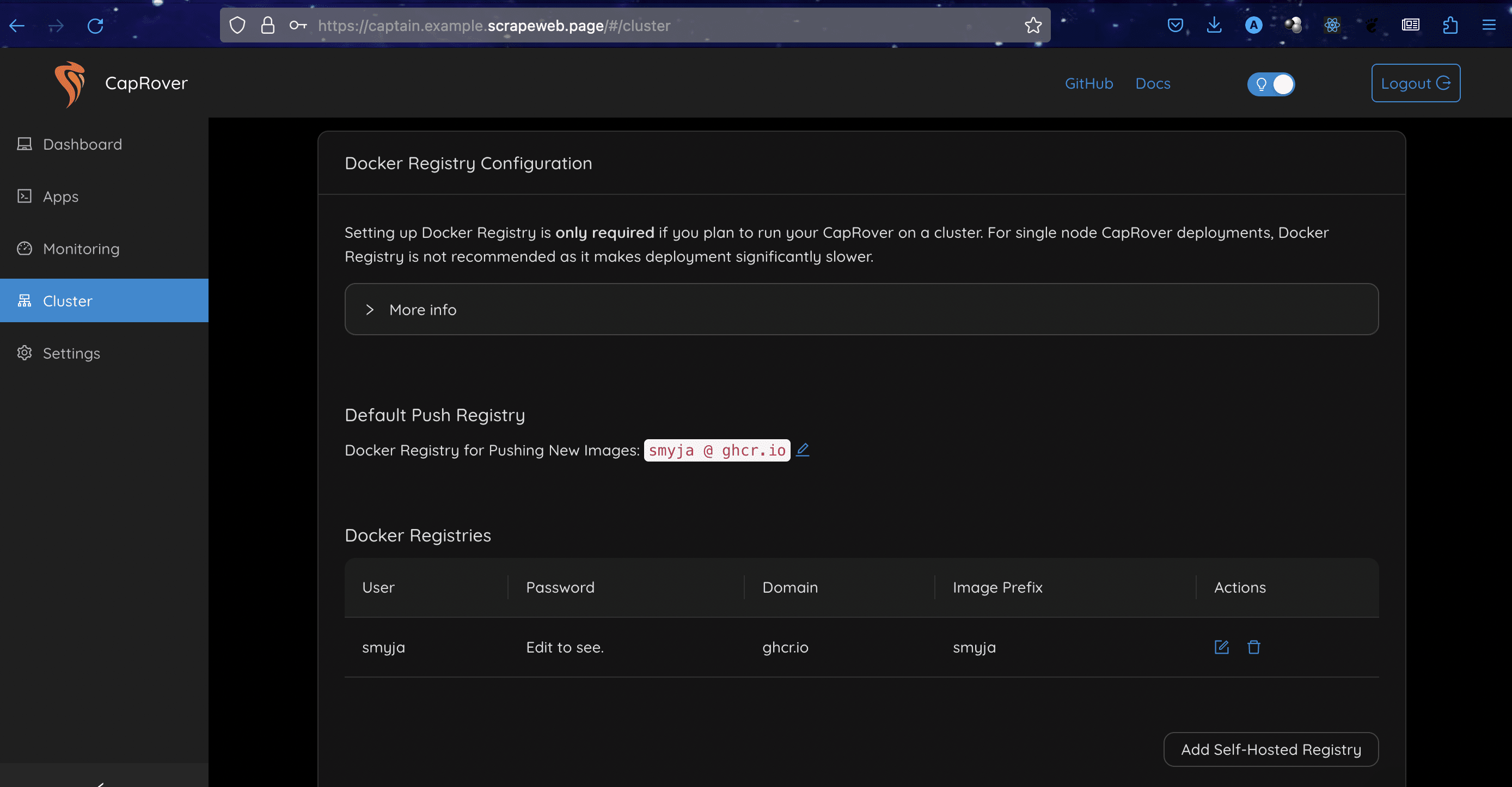Image resolution: width=1512 pixels, height=787 pixels.
Task: Open the Dashboard menu item
Action: pyautogui.click(x=82, y=144)
